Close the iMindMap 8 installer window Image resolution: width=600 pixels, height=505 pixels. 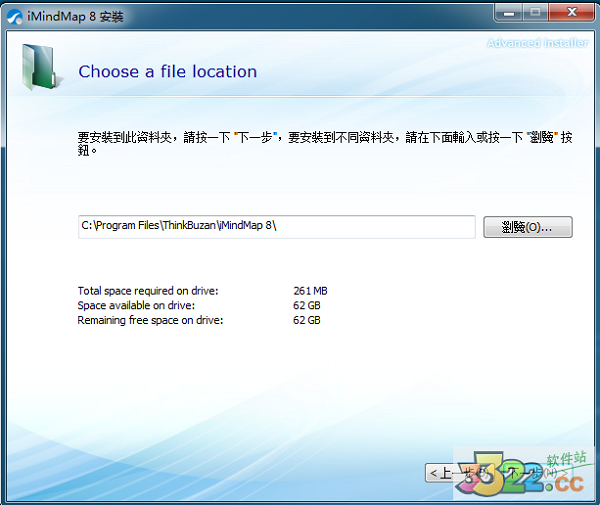(572, 13)
